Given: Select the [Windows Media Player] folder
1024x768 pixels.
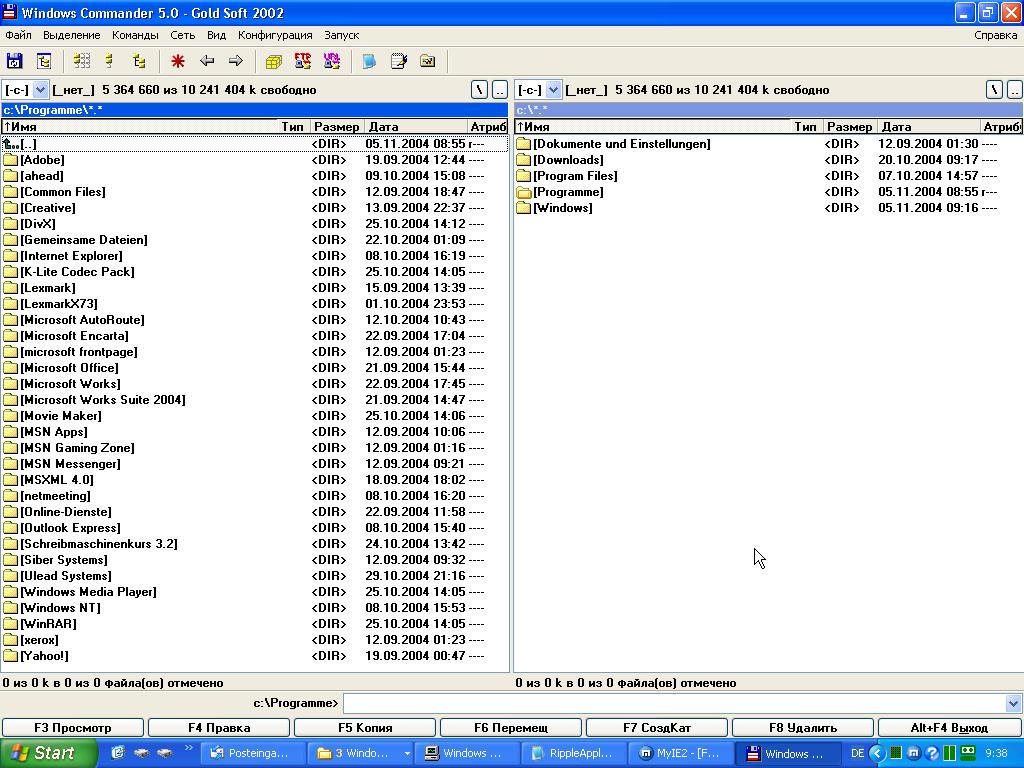Looking at the screenshot, I should point(255,592).
